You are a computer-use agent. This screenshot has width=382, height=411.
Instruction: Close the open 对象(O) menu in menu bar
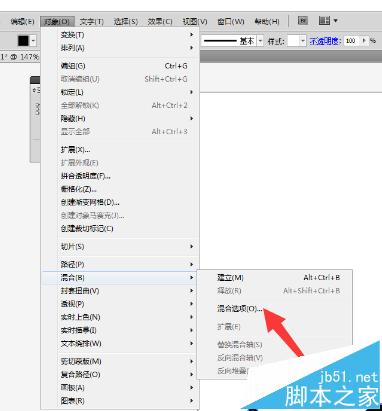57,22
